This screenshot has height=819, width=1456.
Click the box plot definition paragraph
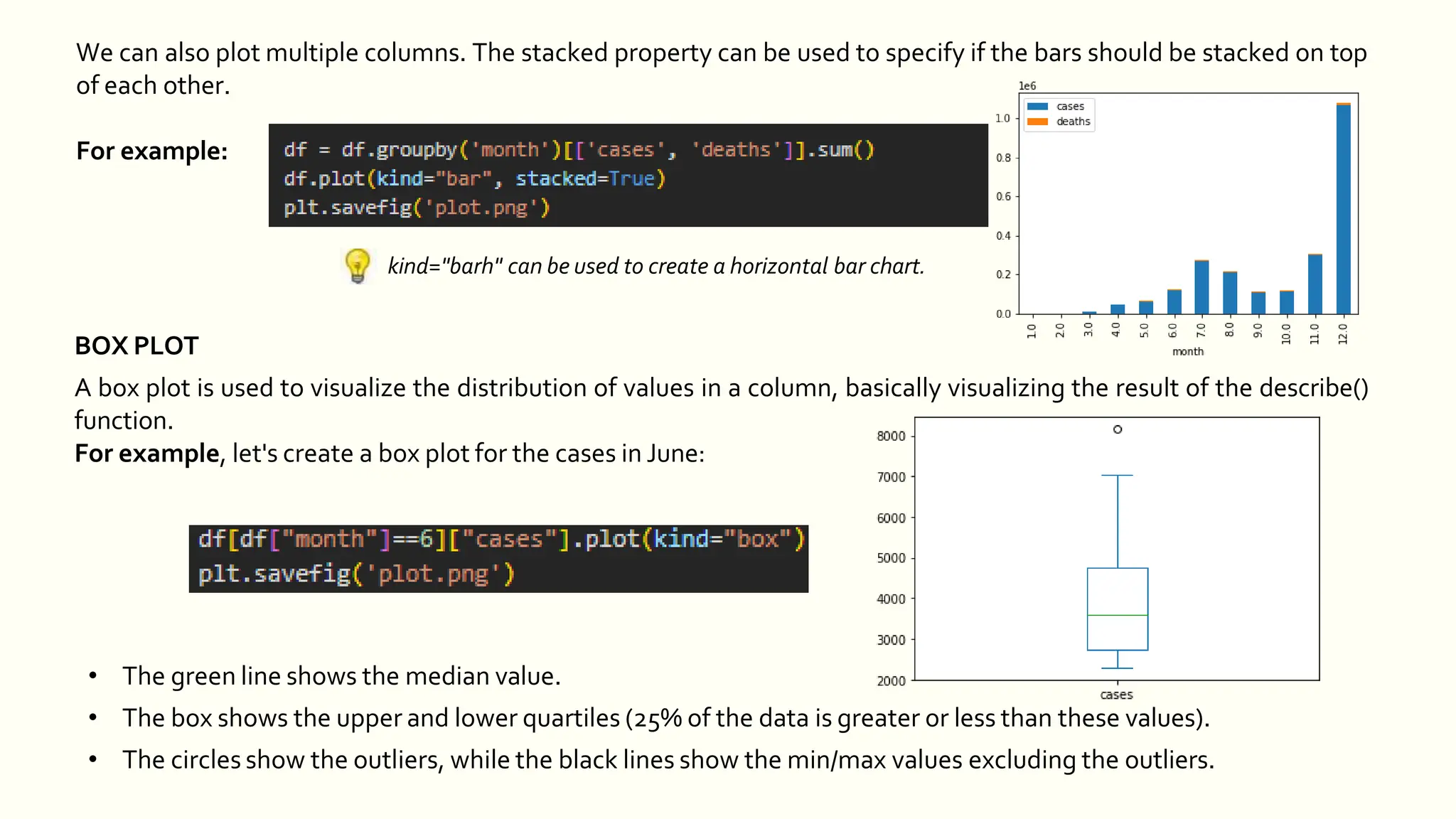[722, 404]
